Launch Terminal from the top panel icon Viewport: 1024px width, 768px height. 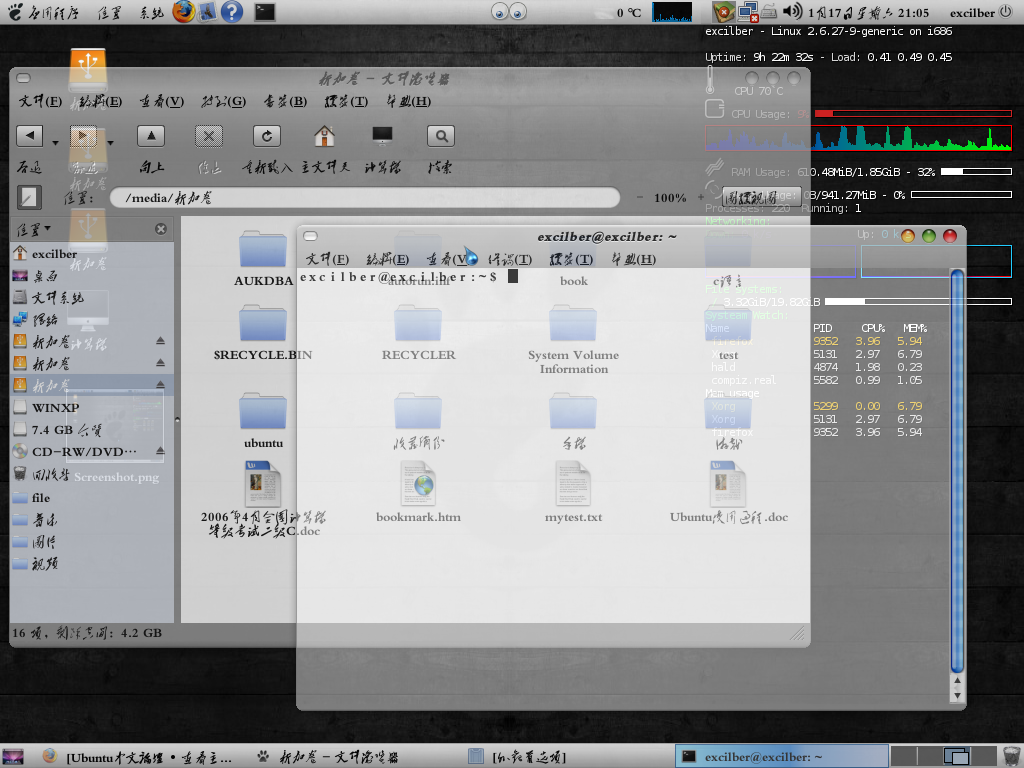pyautogui.click(x=264, y=12)
